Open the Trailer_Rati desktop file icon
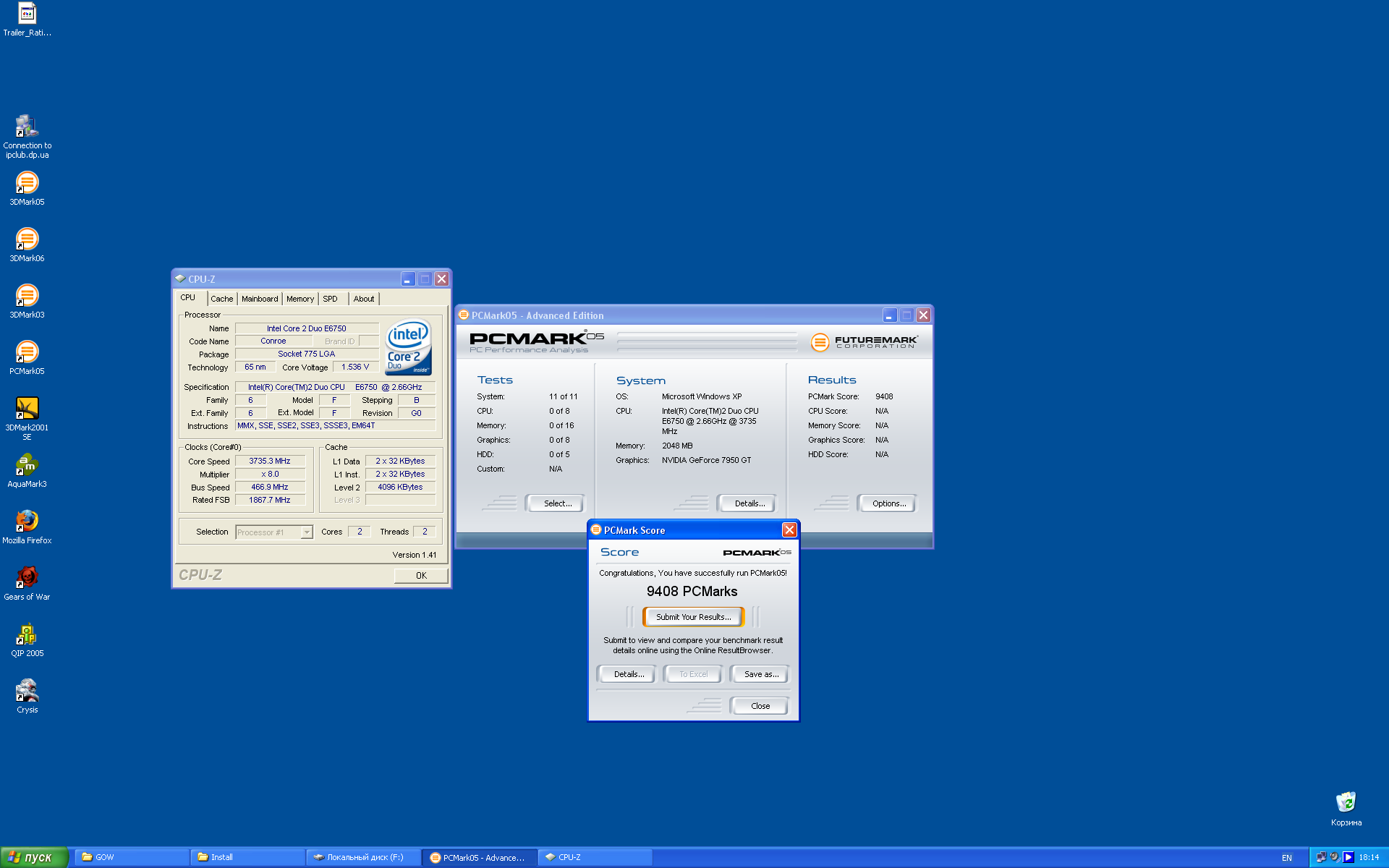 click(x=27, y=20)
